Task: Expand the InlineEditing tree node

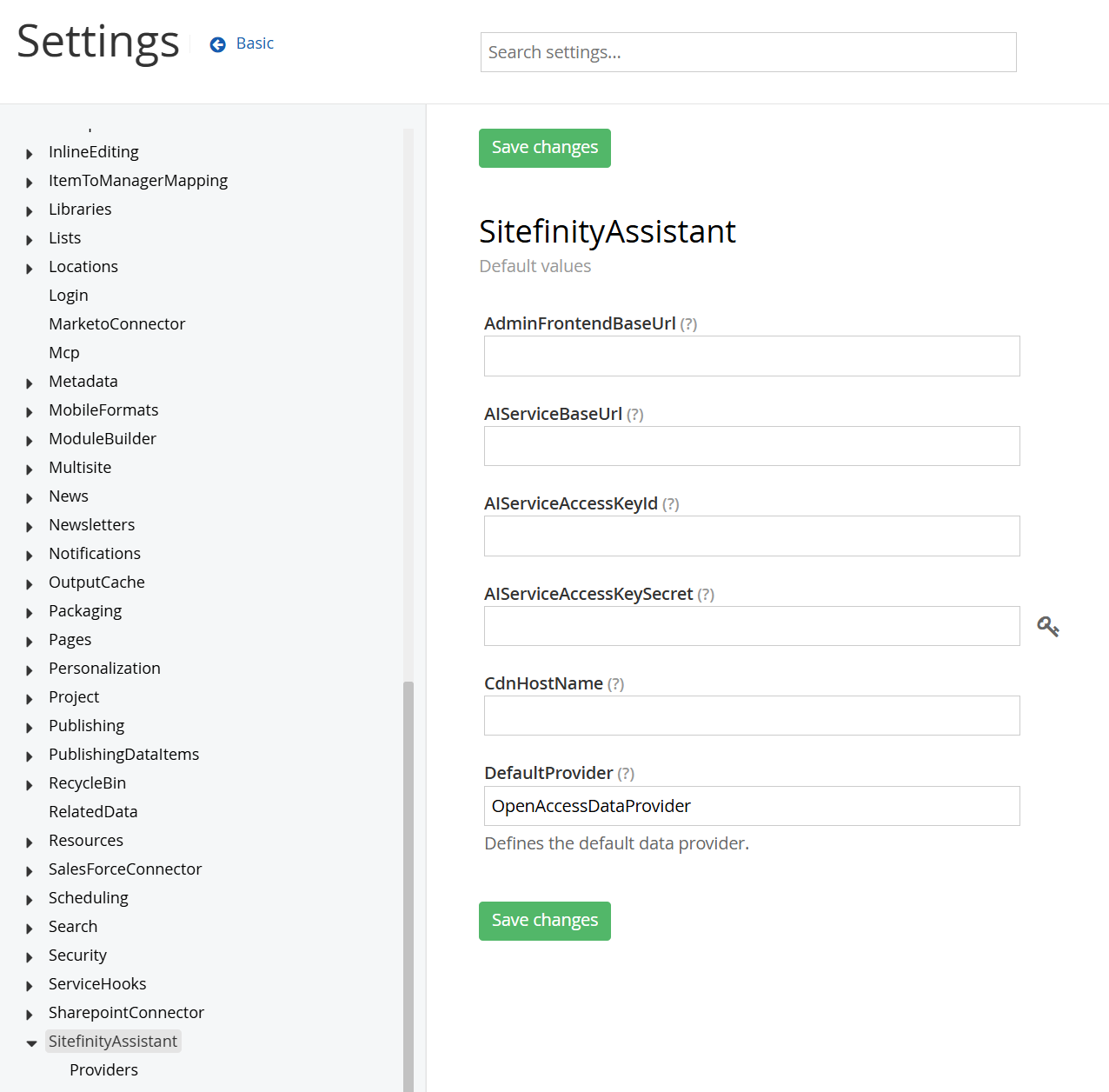Action: 30,154
